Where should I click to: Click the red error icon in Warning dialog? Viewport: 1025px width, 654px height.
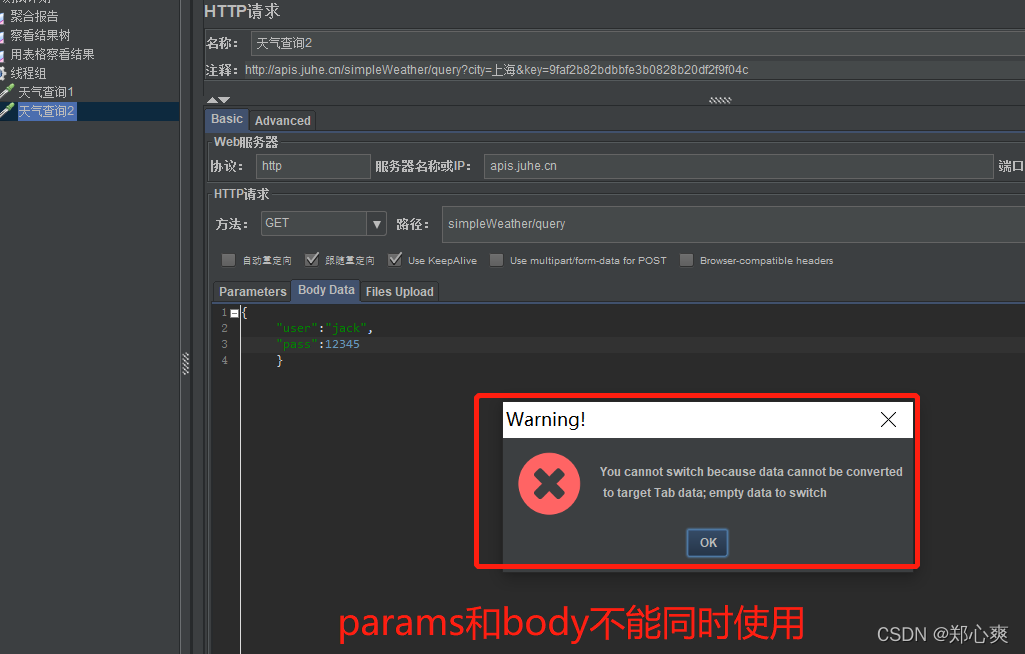[549, 483]
